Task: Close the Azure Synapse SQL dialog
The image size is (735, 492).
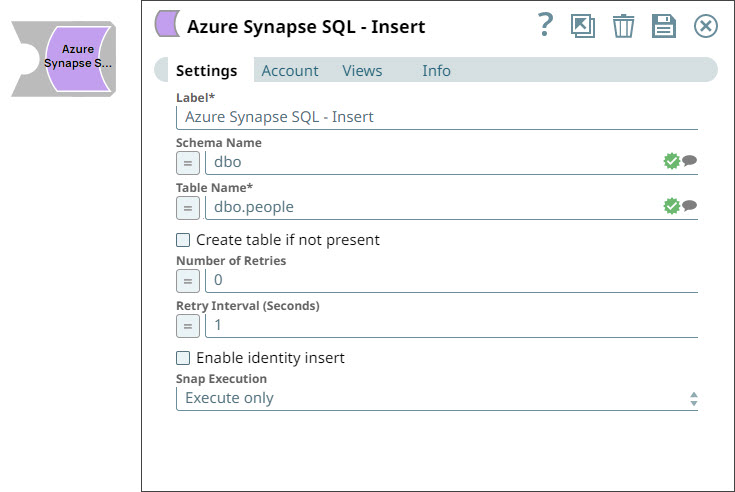Action: pos(705,26)
